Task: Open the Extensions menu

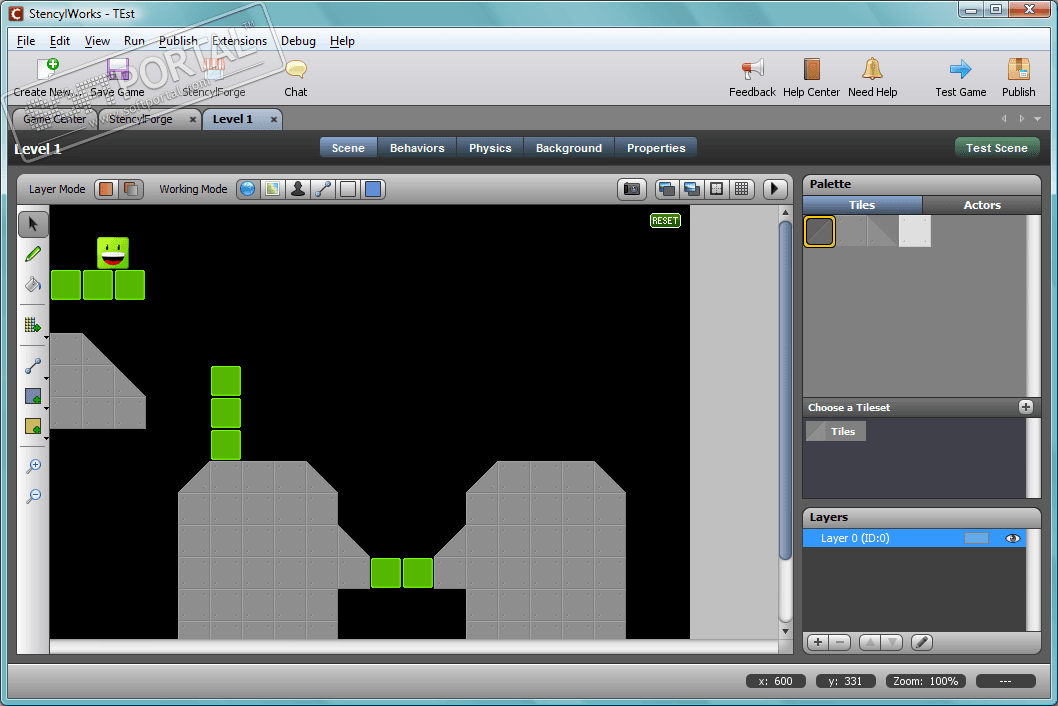Action: (239, 40)
